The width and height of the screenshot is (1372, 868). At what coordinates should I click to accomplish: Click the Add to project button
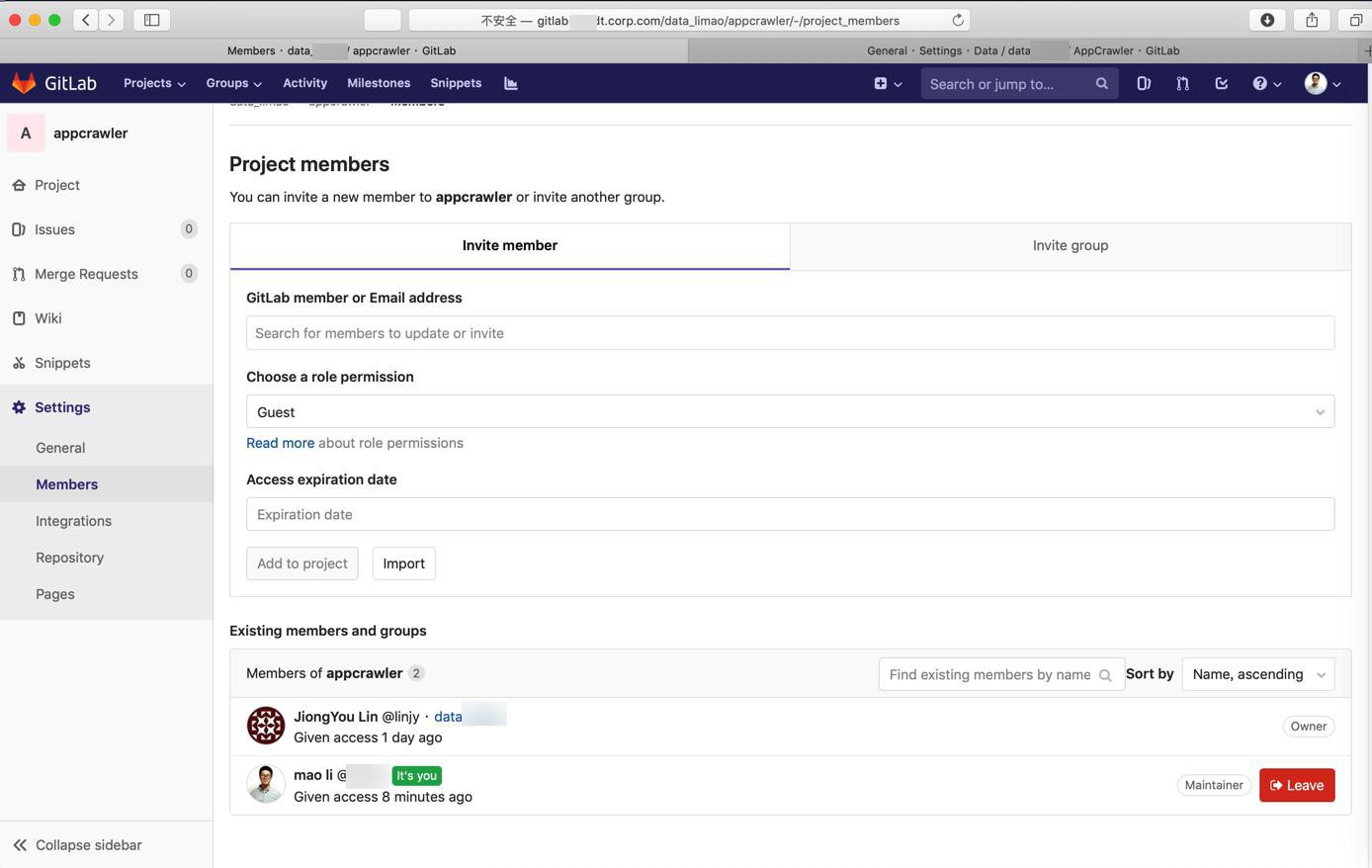[x=301, y=564]
